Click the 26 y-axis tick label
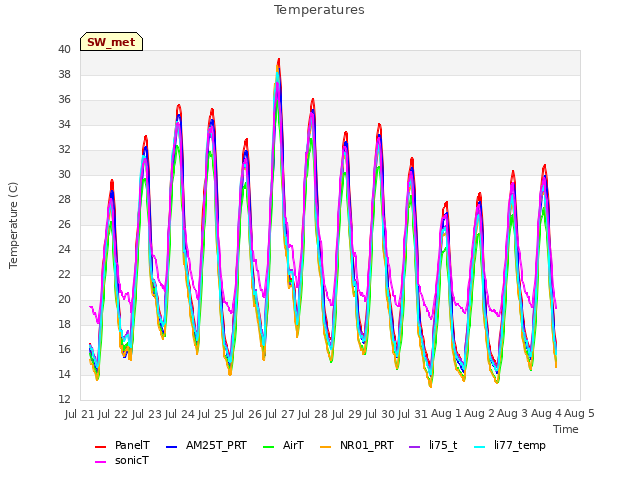The width and height of the screenshot is (640, 480). coord(64,224)
